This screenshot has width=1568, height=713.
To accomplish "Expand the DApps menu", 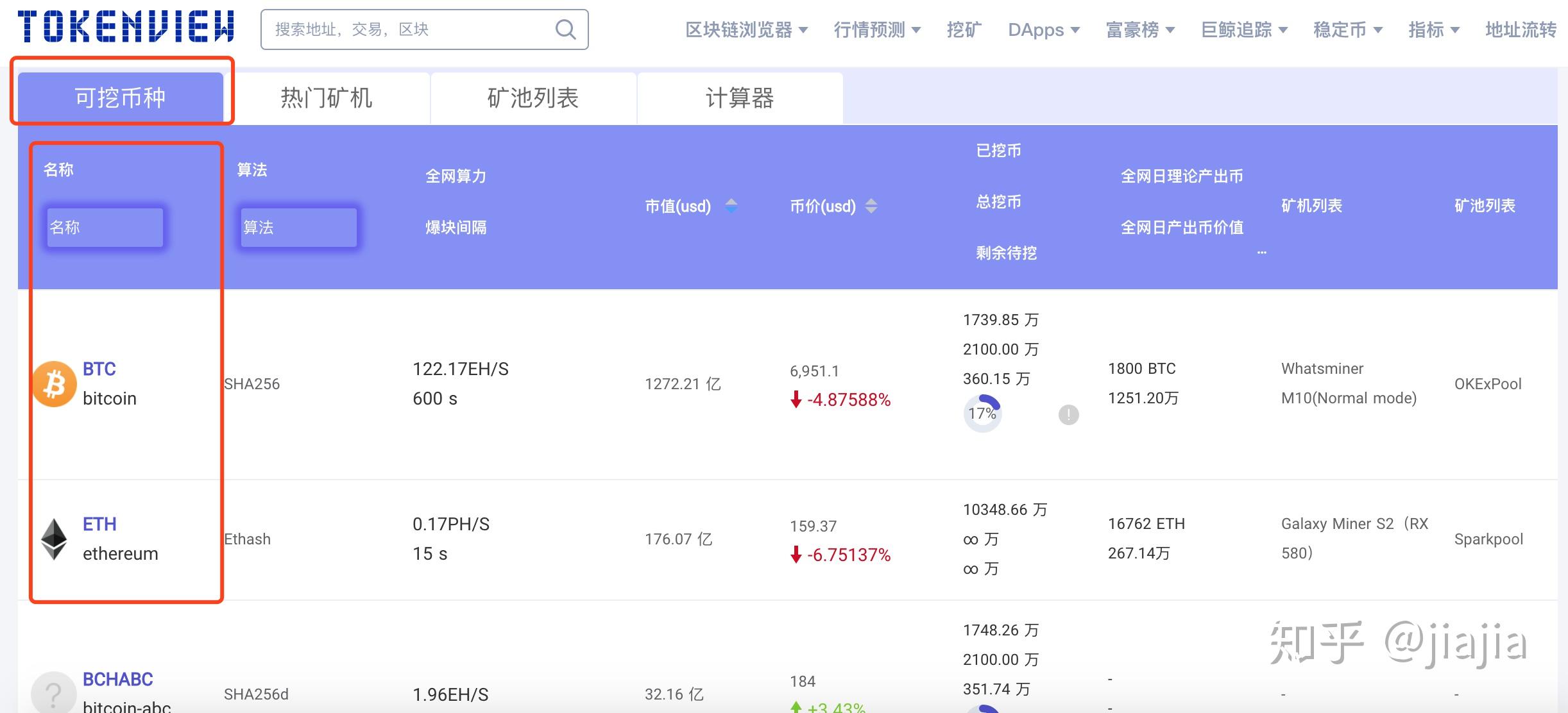I will 1044,29.
